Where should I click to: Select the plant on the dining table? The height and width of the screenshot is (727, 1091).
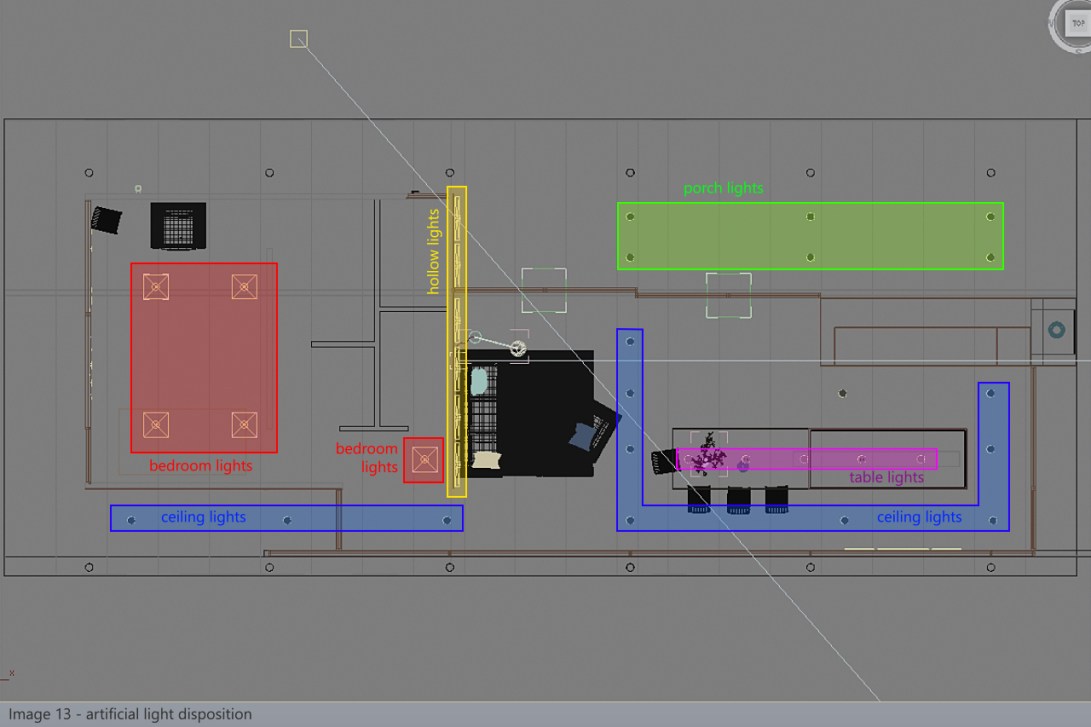pos(711,454)
